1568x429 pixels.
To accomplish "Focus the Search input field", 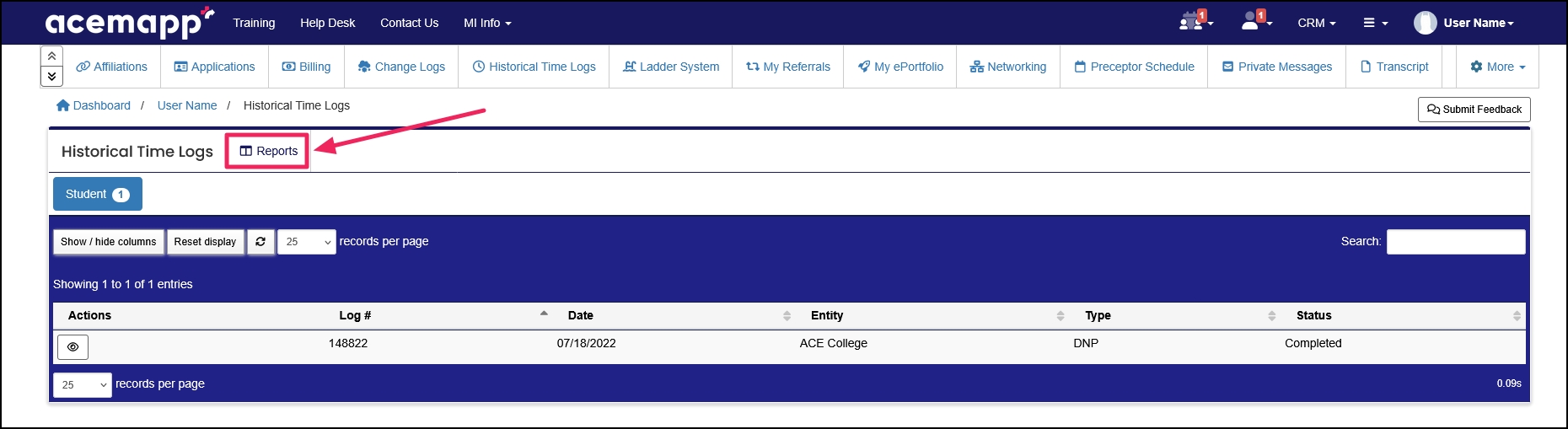I will [1456, 242].
